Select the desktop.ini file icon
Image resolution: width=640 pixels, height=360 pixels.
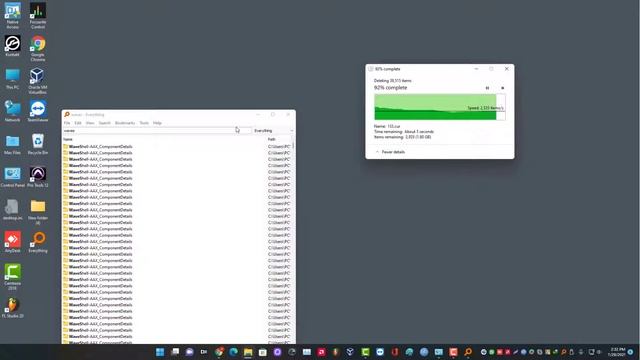pos(12,209)
